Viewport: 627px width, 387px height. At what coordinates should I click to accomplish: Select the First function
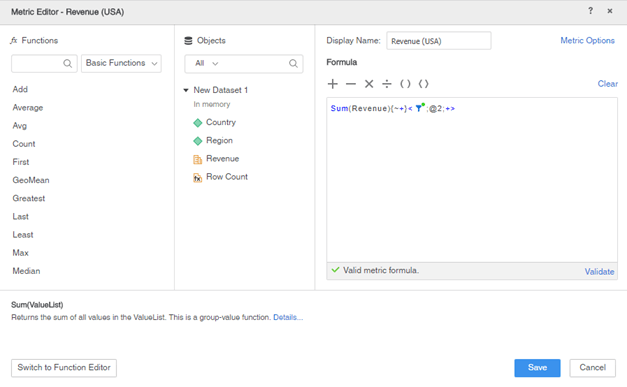pyautogui.click(x=21, y=162)
